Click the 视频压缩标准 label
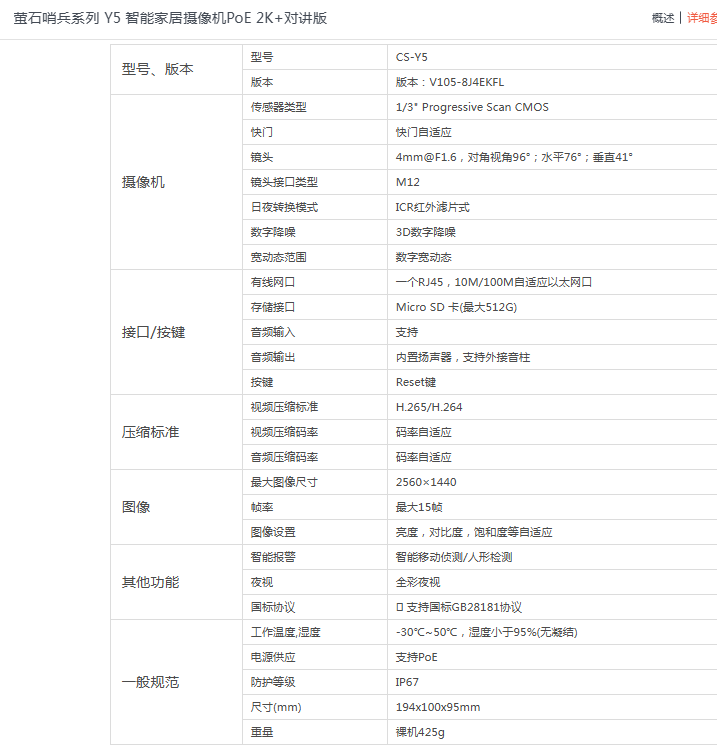The height and width of the screenshot is (746, 717). pos(284,407)
